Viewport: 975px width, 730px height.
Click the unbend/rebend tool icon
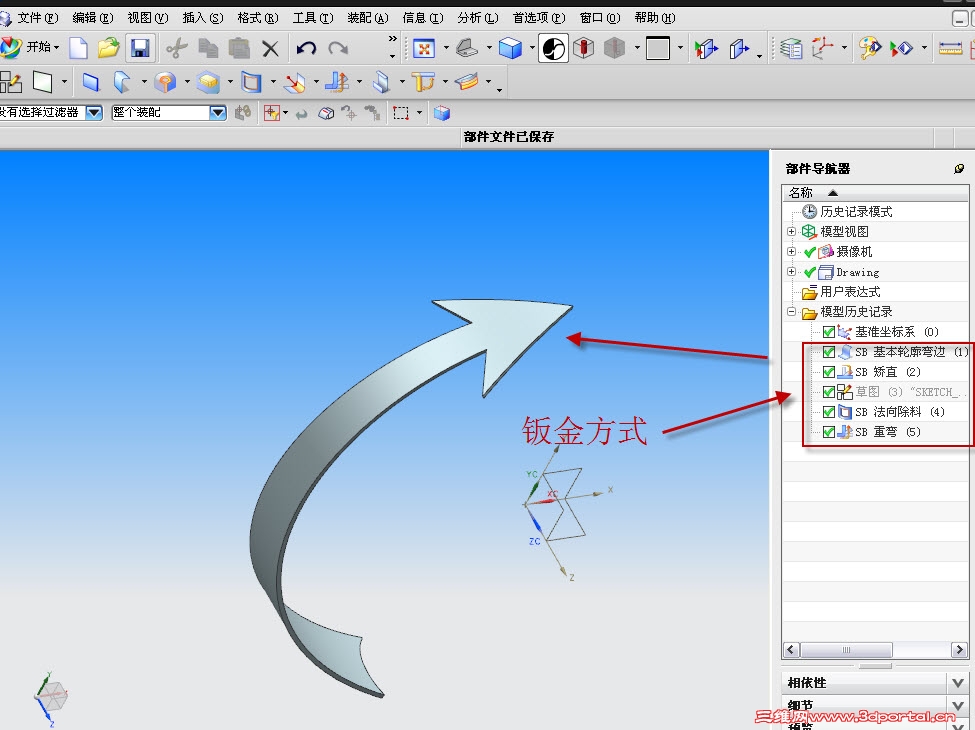pyautogui.click(x=338, y=81)
